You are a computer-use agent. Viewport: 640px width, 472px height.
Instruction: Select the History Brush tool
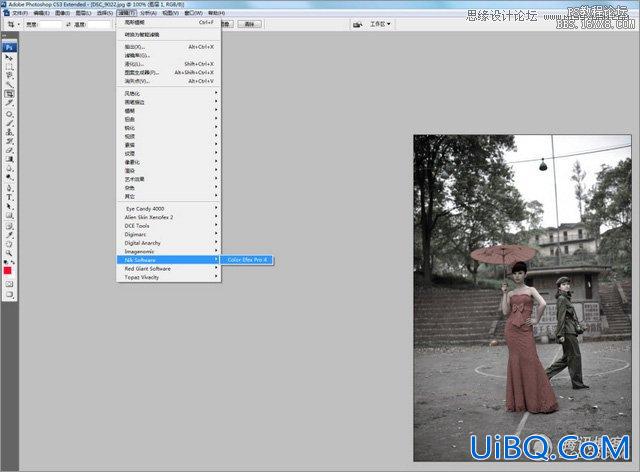[9, 141]
